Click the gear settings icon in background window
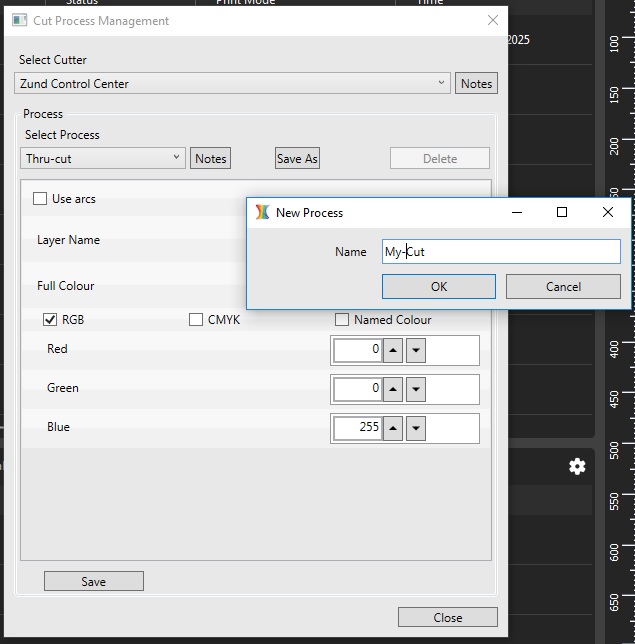This screenshot has width=635, height=644. click(577, 467)
